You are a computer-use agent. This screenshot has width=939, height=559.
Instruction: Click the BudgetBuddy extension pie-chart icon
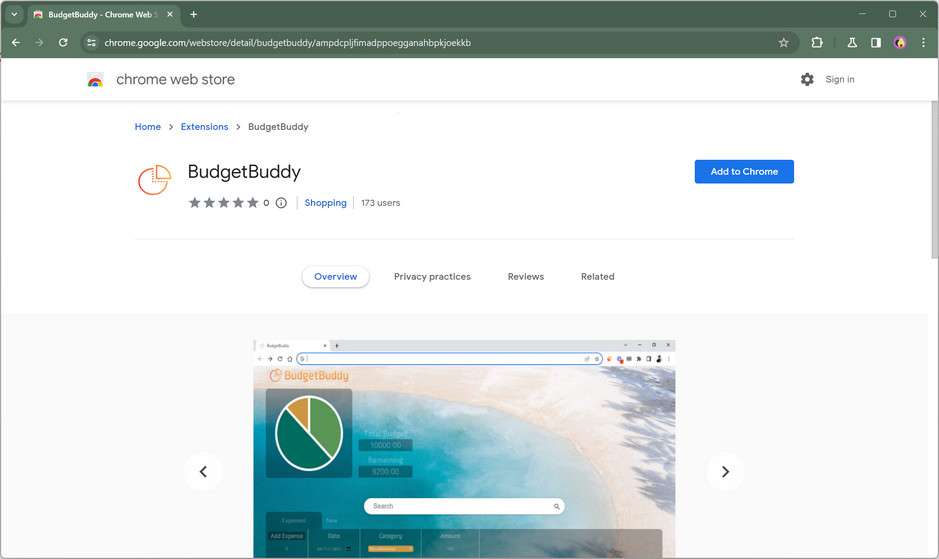tap(155, 180)
